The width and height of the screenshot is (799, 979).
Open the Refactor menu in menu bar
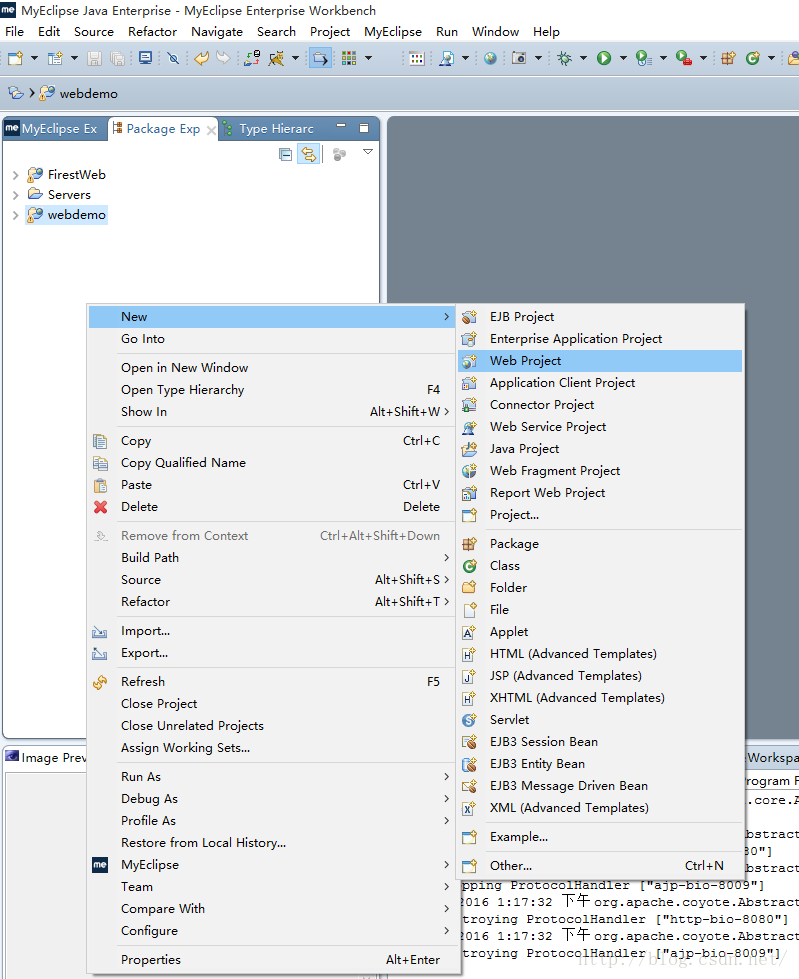[x=152, y=32]
